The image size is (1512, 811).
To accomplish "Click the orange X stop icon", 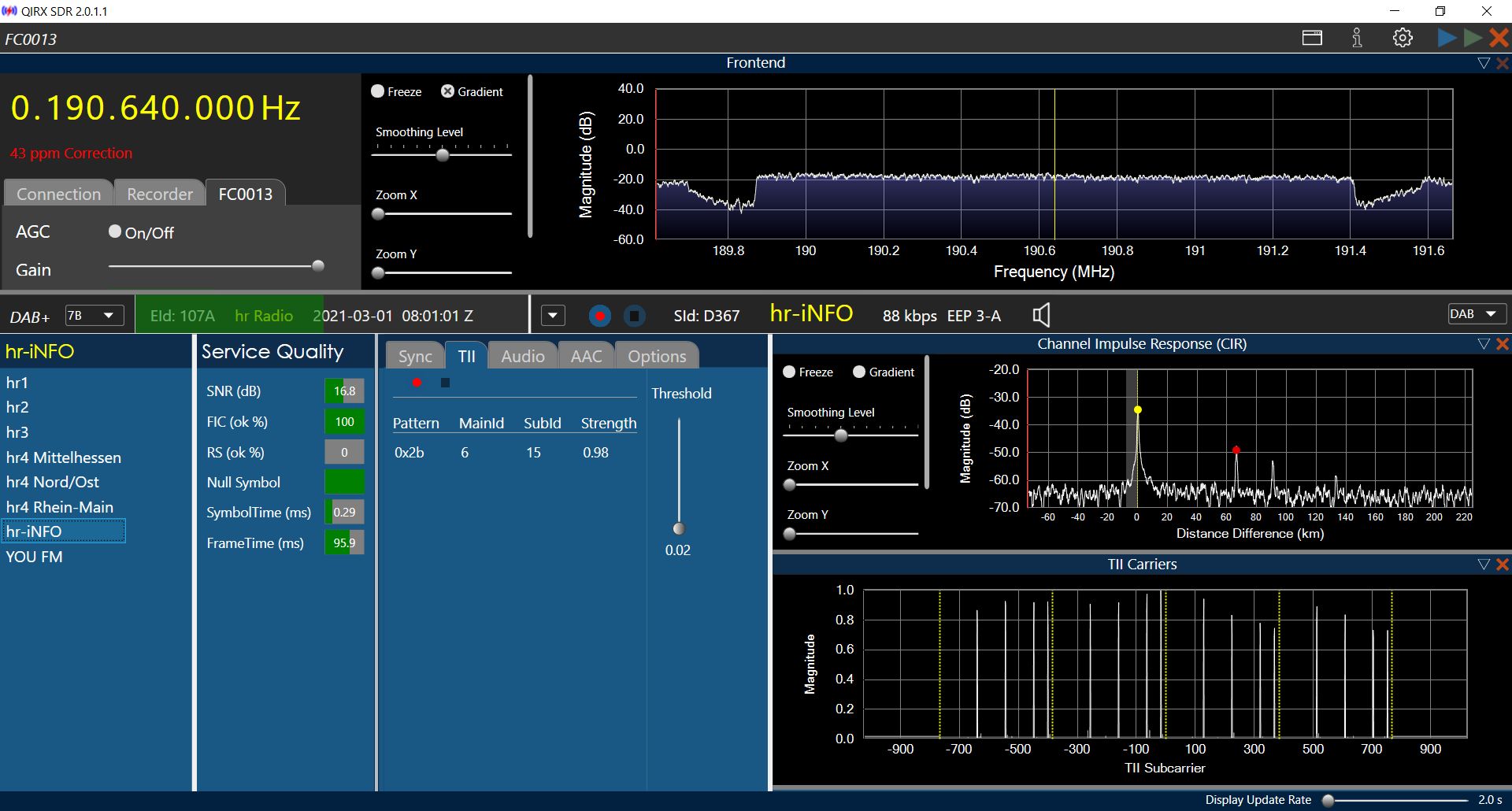I will click(1499, 38).
